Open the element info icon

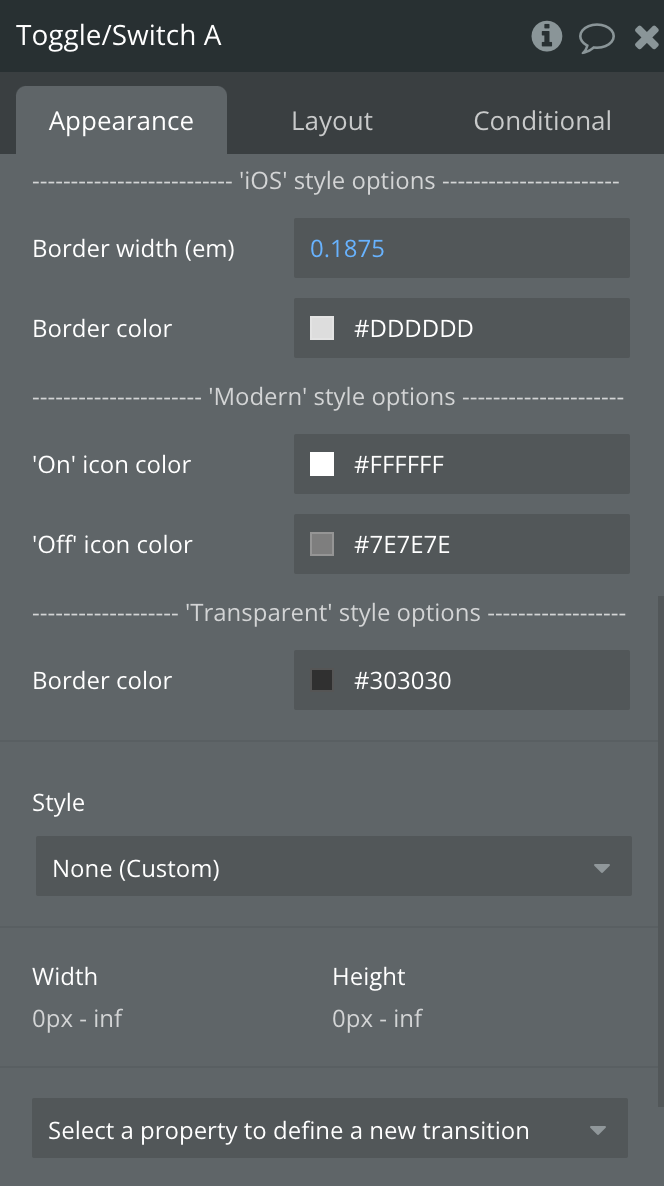pos(546,37)
